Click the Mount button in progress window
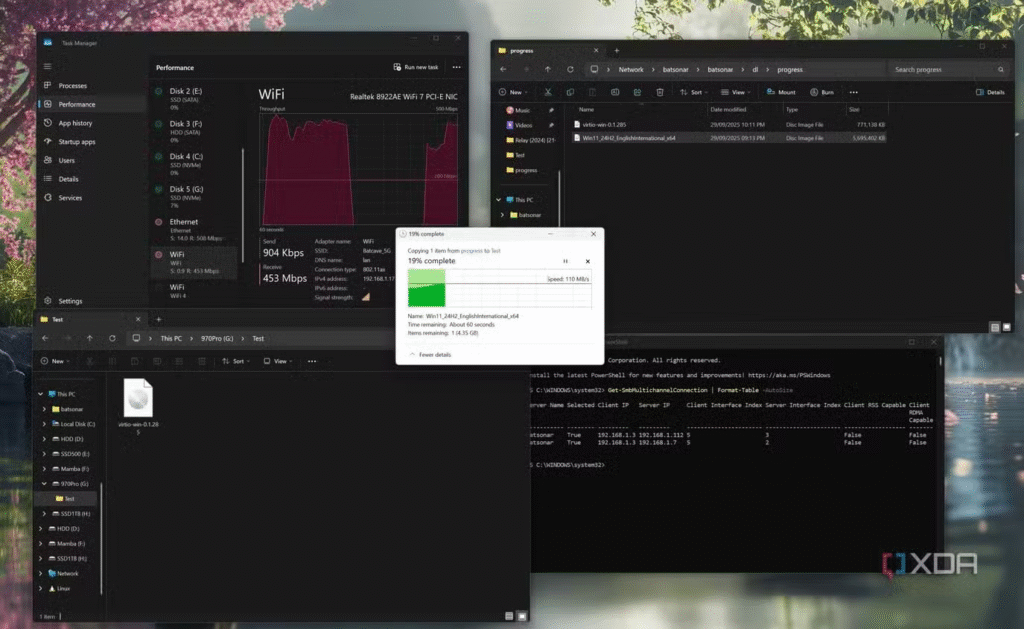 tap(781, 92)
